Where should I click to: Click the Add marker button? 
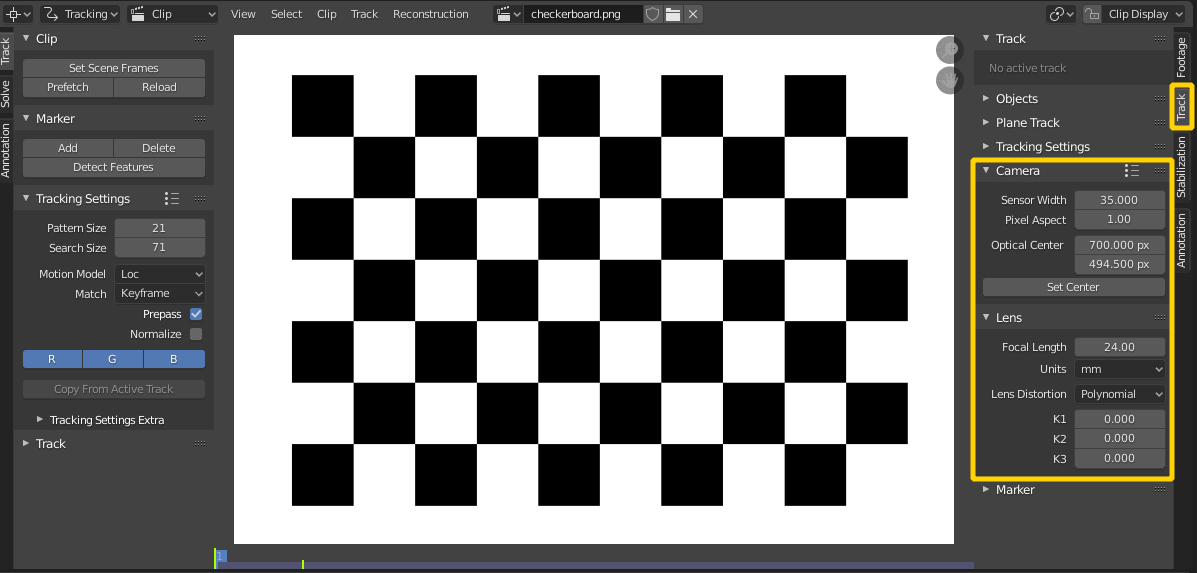(68, 148)
